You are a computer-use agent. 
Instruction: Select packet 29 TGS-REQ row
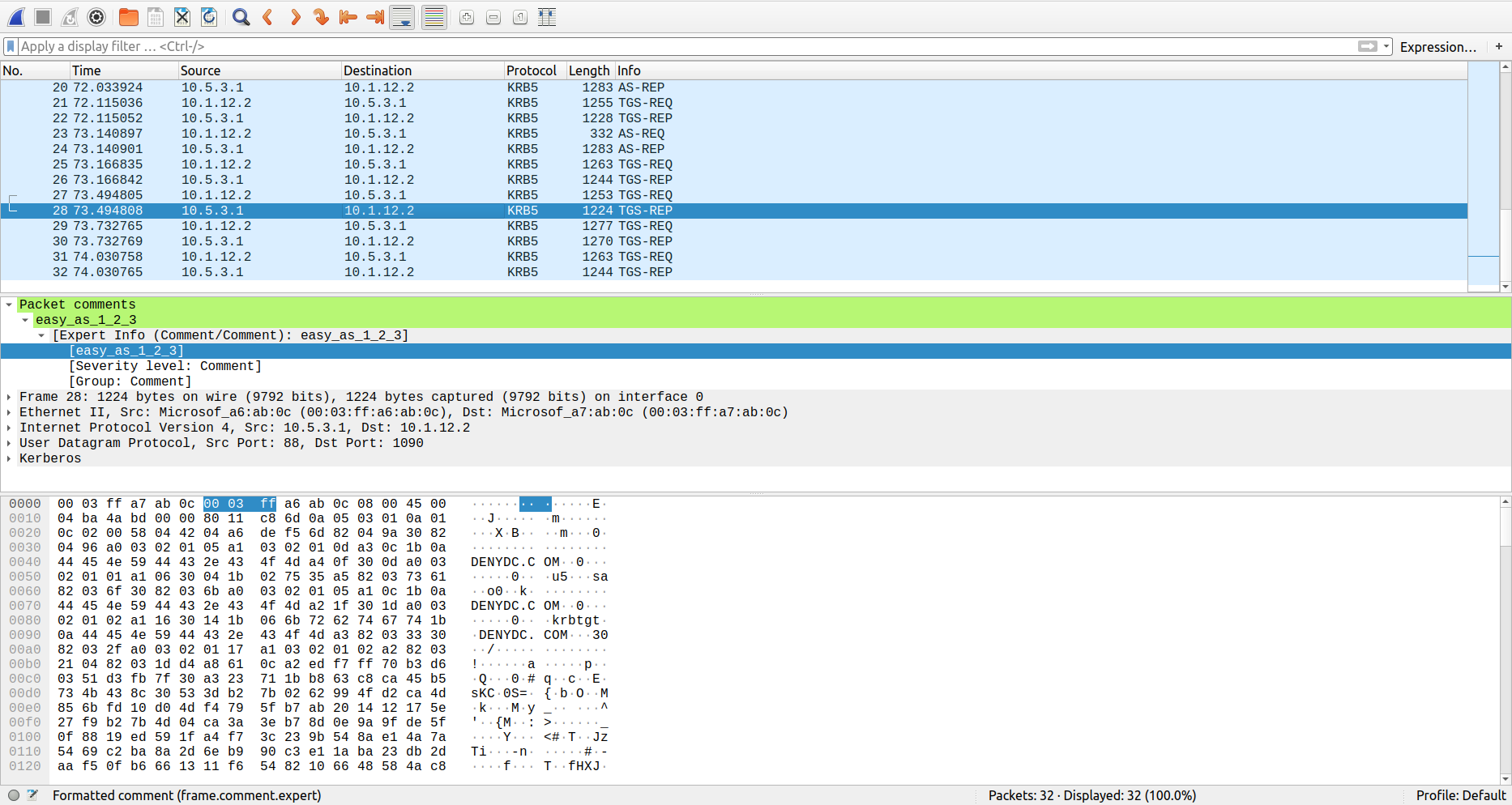(734, 226)
